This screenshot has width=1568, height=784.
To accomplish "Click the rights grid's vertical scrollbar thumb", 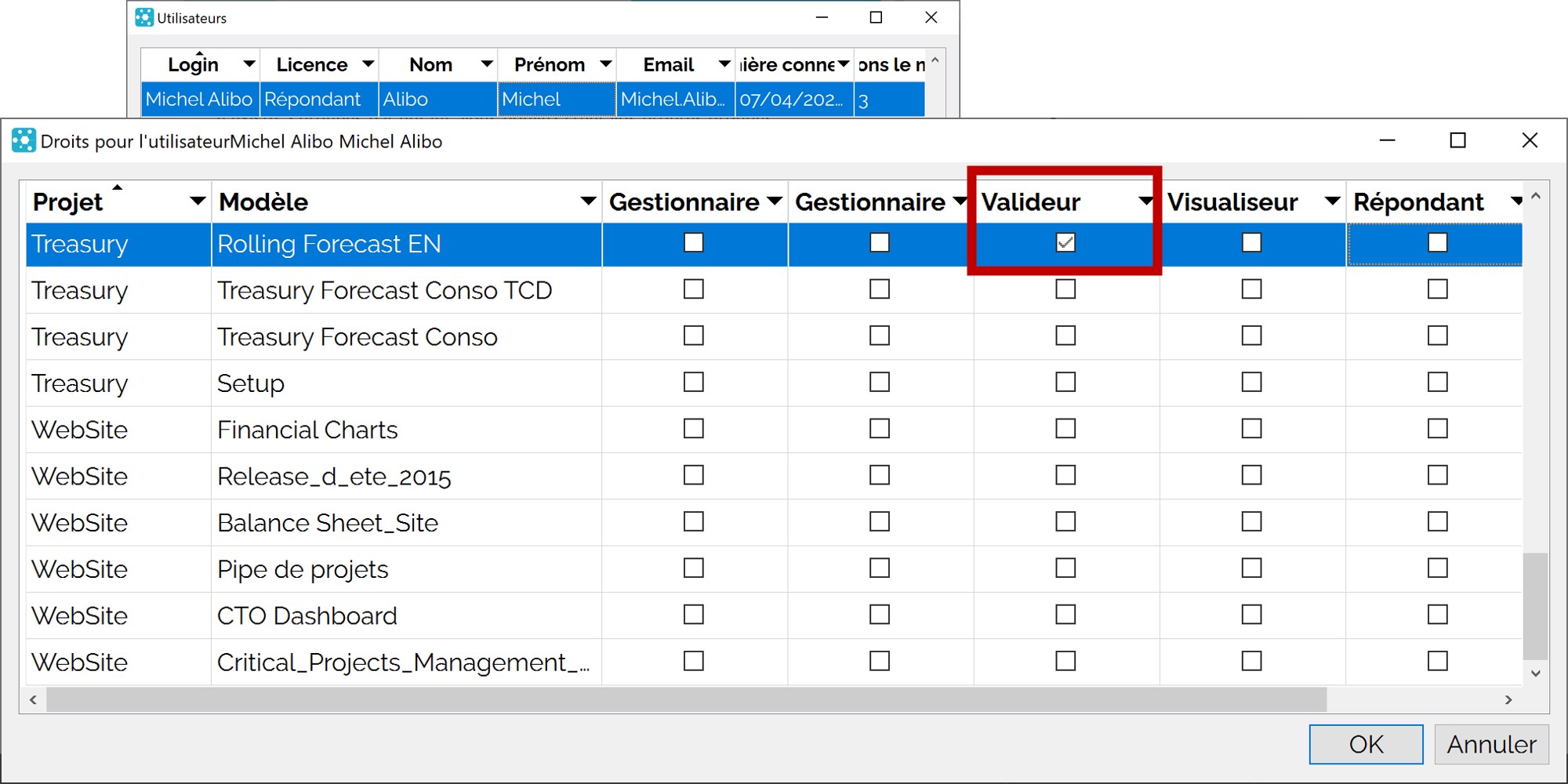I will click(x=1536, y=607).
